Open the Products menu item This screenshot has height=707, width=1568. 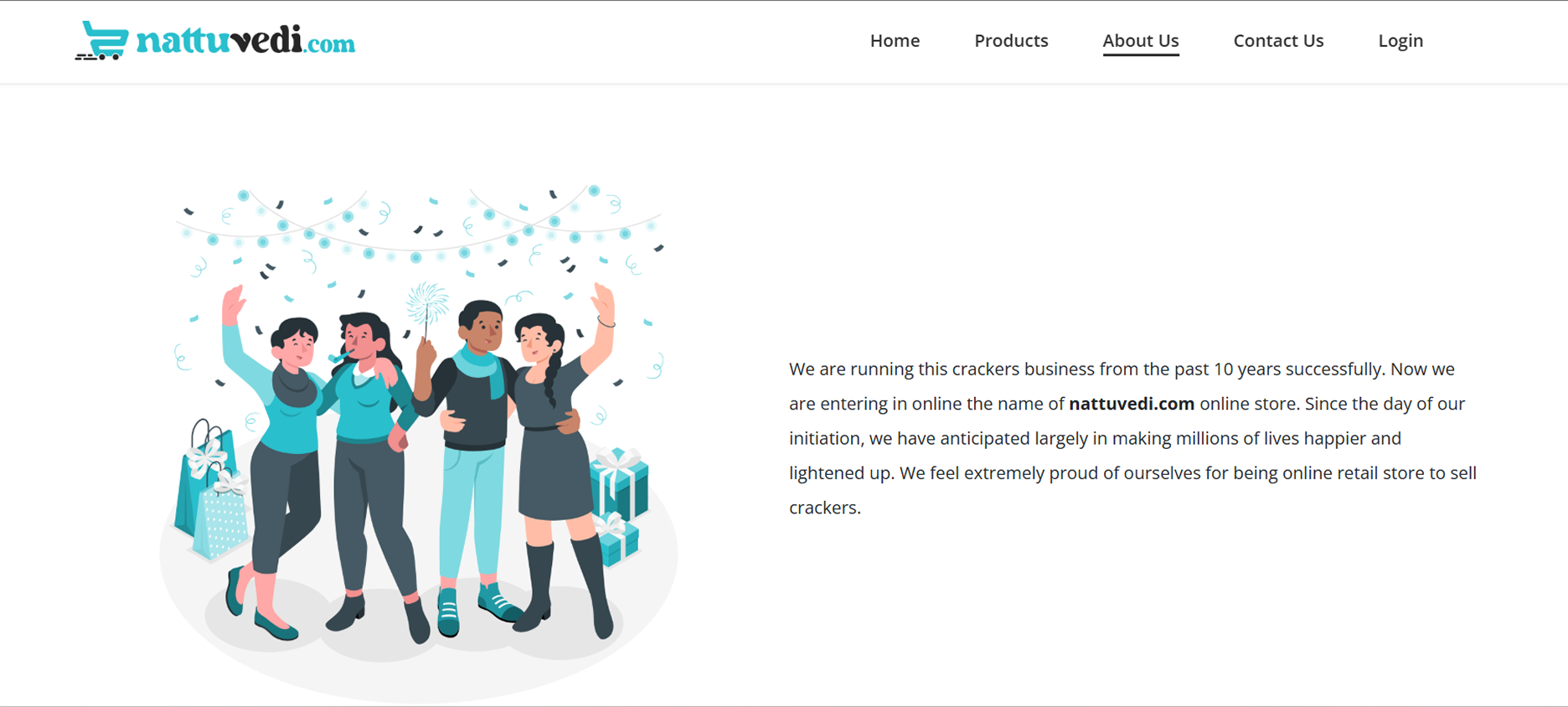(1011, 41)
